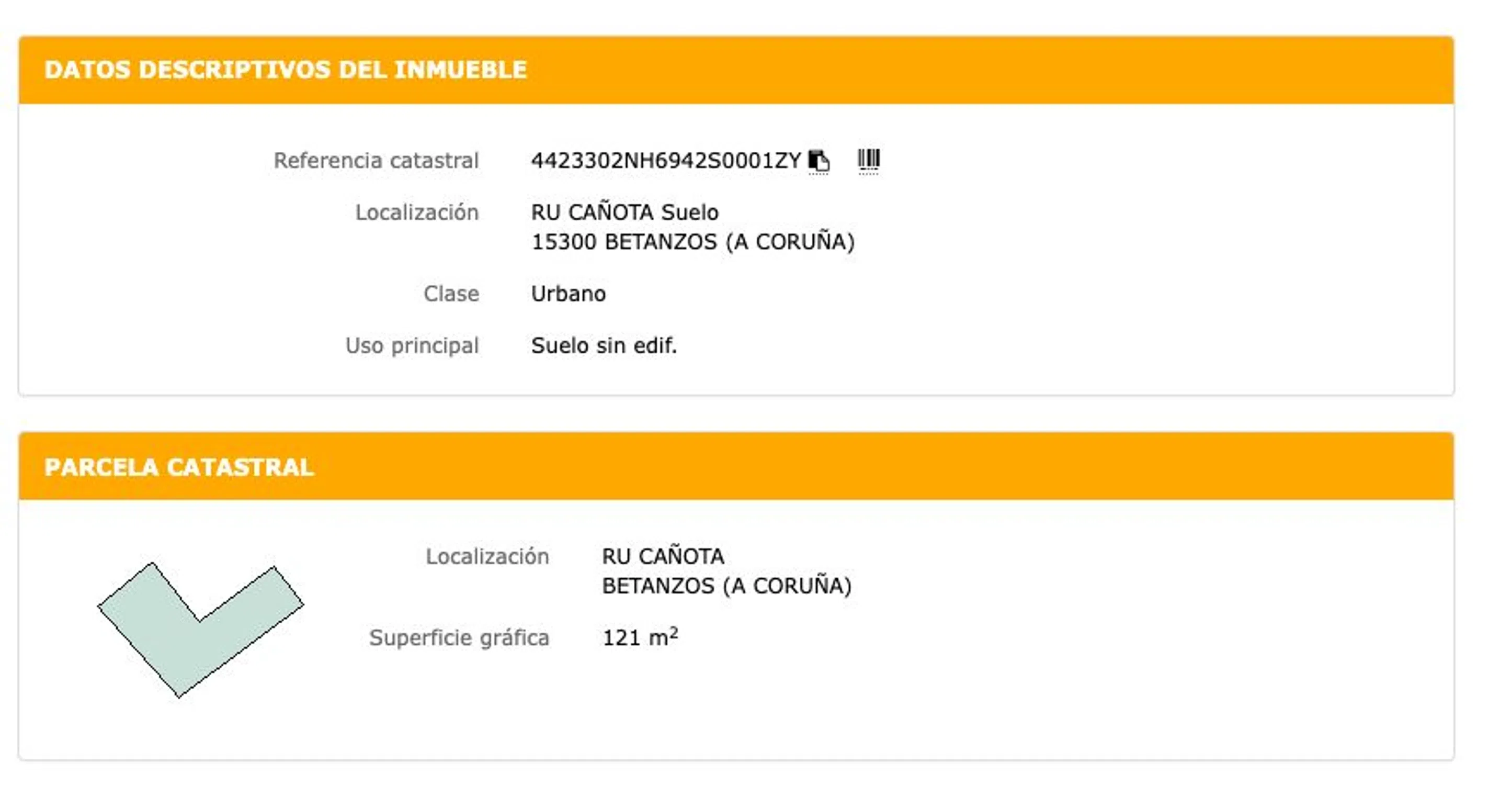Click the 'Uso principal' label

[x=412, y=345]
